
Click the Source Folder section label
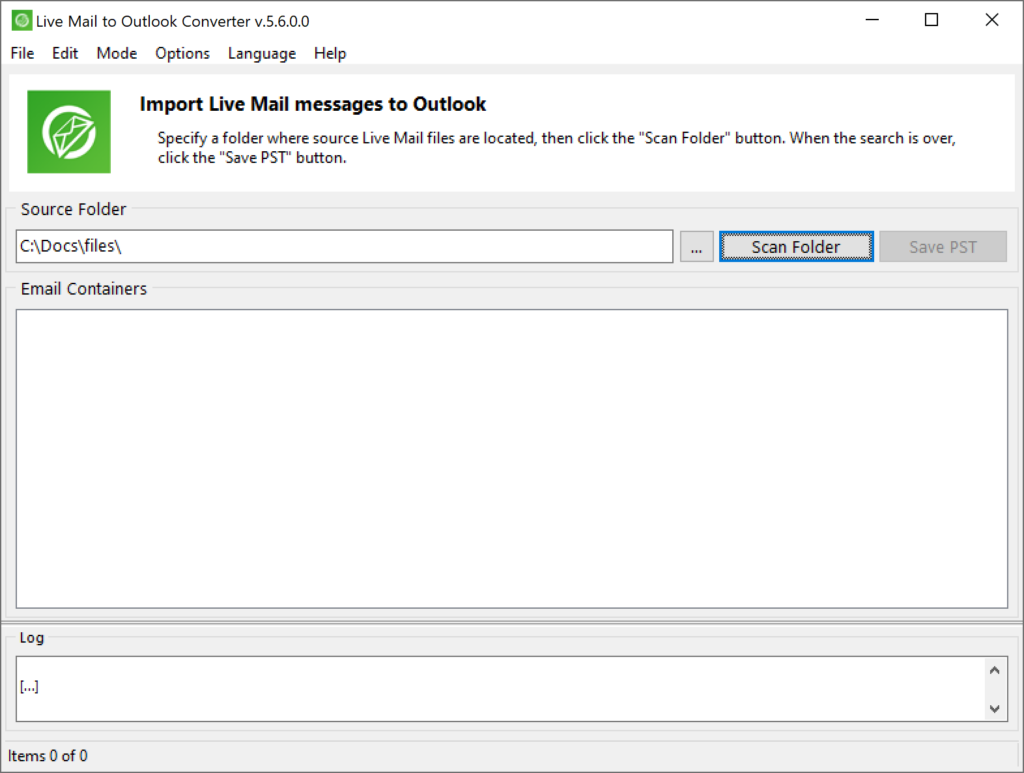(x=72, y=209)
